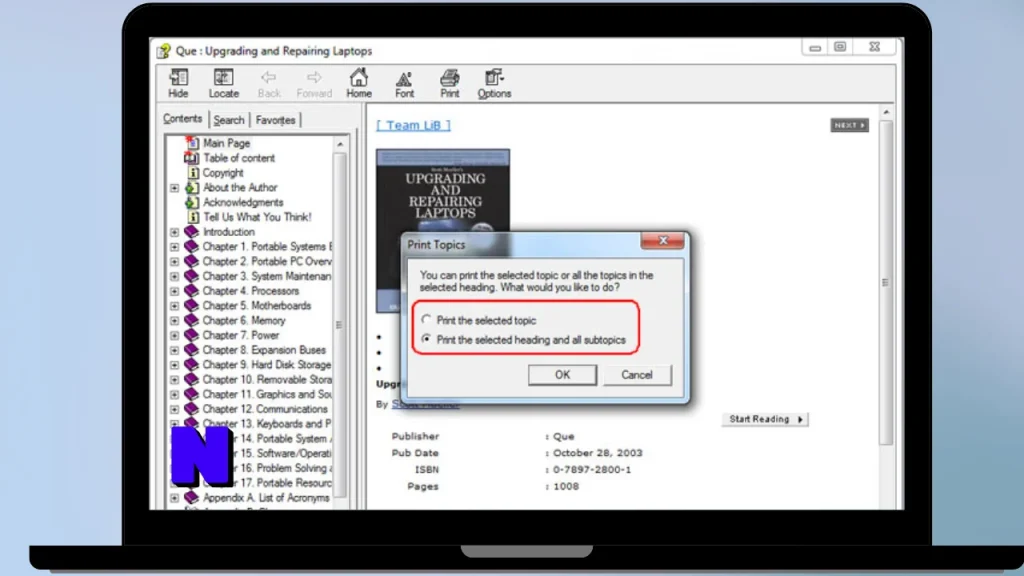Click the Chapter 4 Processors book icon

point(191,291)
